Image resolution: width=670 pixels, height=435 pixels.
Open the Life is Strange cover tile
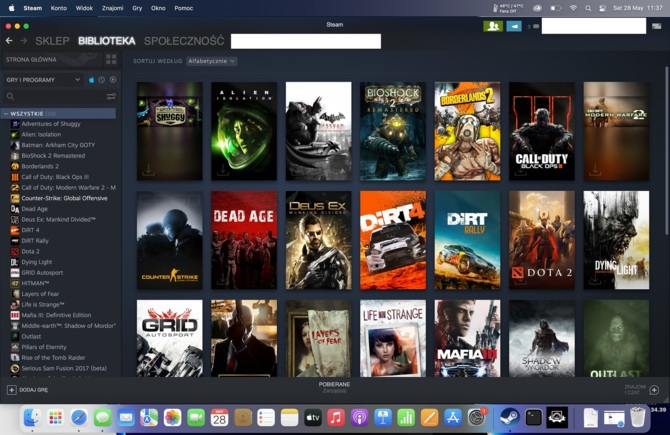pyautogui.click(x=393, y=338)
